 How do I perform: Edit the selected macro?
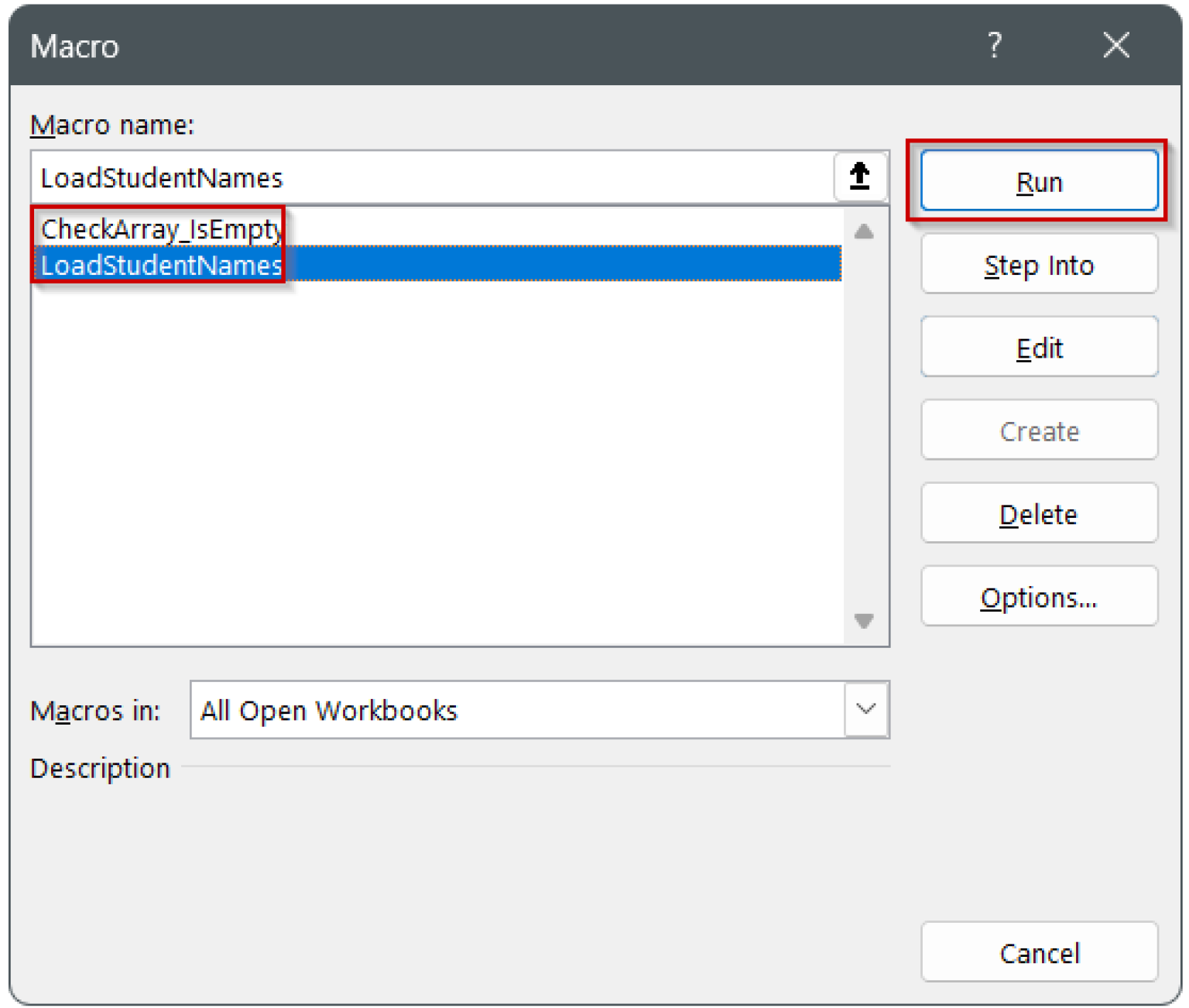click(1038, 347)
